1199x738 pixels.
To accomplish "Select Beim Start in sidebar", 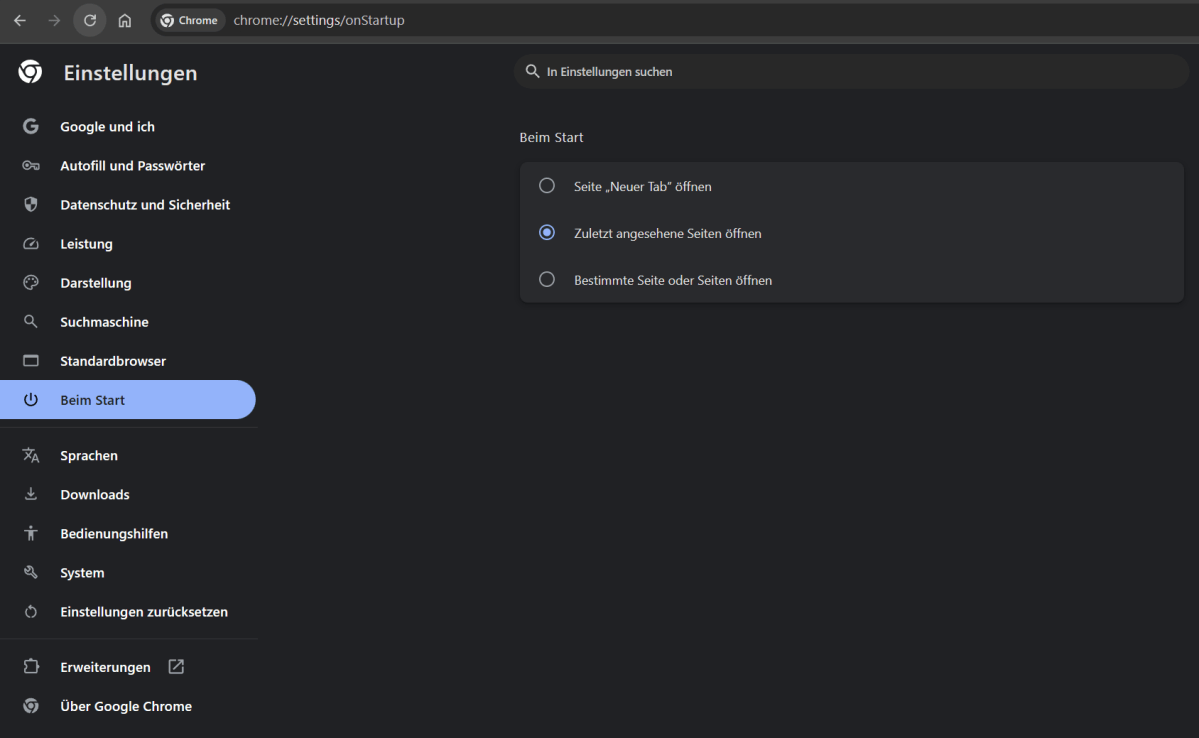I will tap(128, 399).
